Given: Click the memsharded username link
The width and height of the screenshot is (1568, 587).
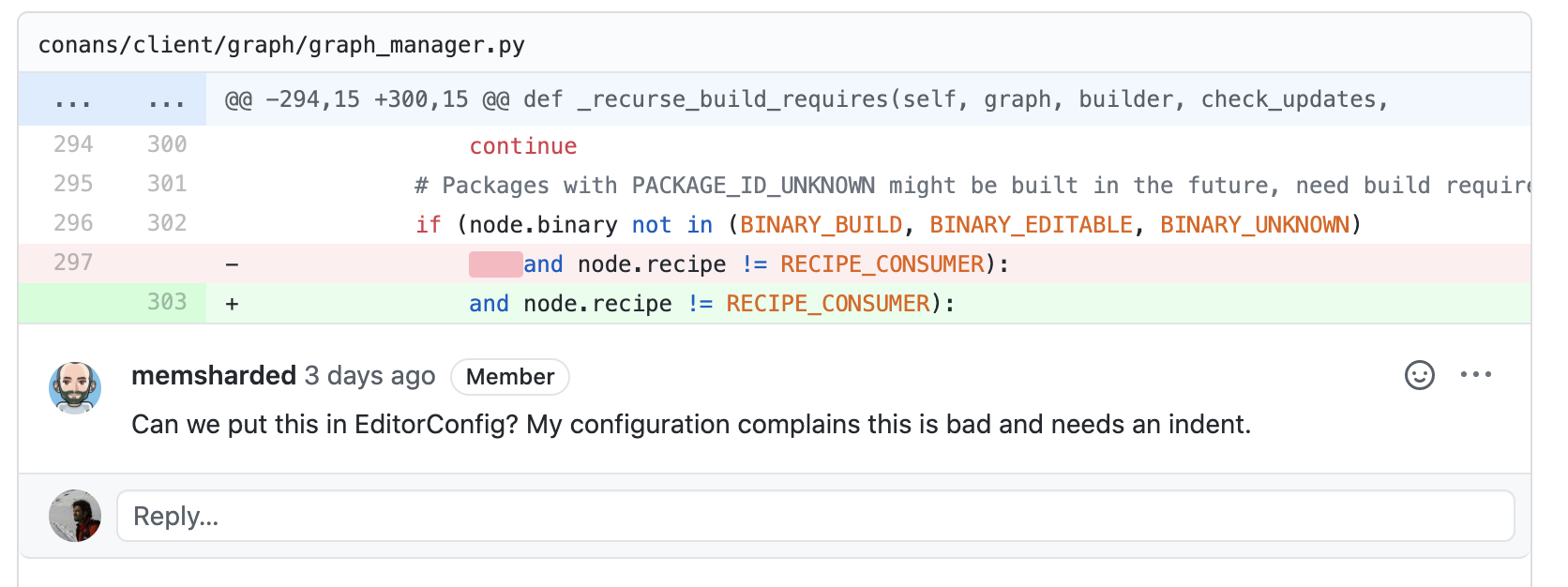Looking at the screenshot, I should click(x=212, y=375).
